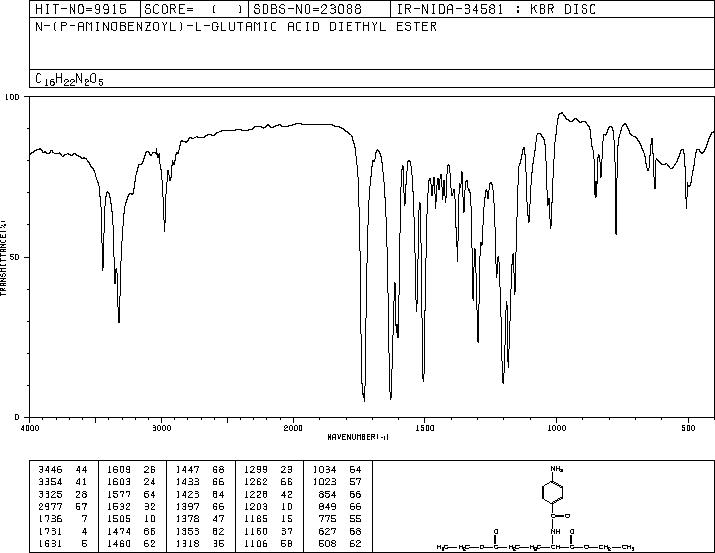Select peak table entry 1433
The image size is (715, 553).
coord(187,481)
